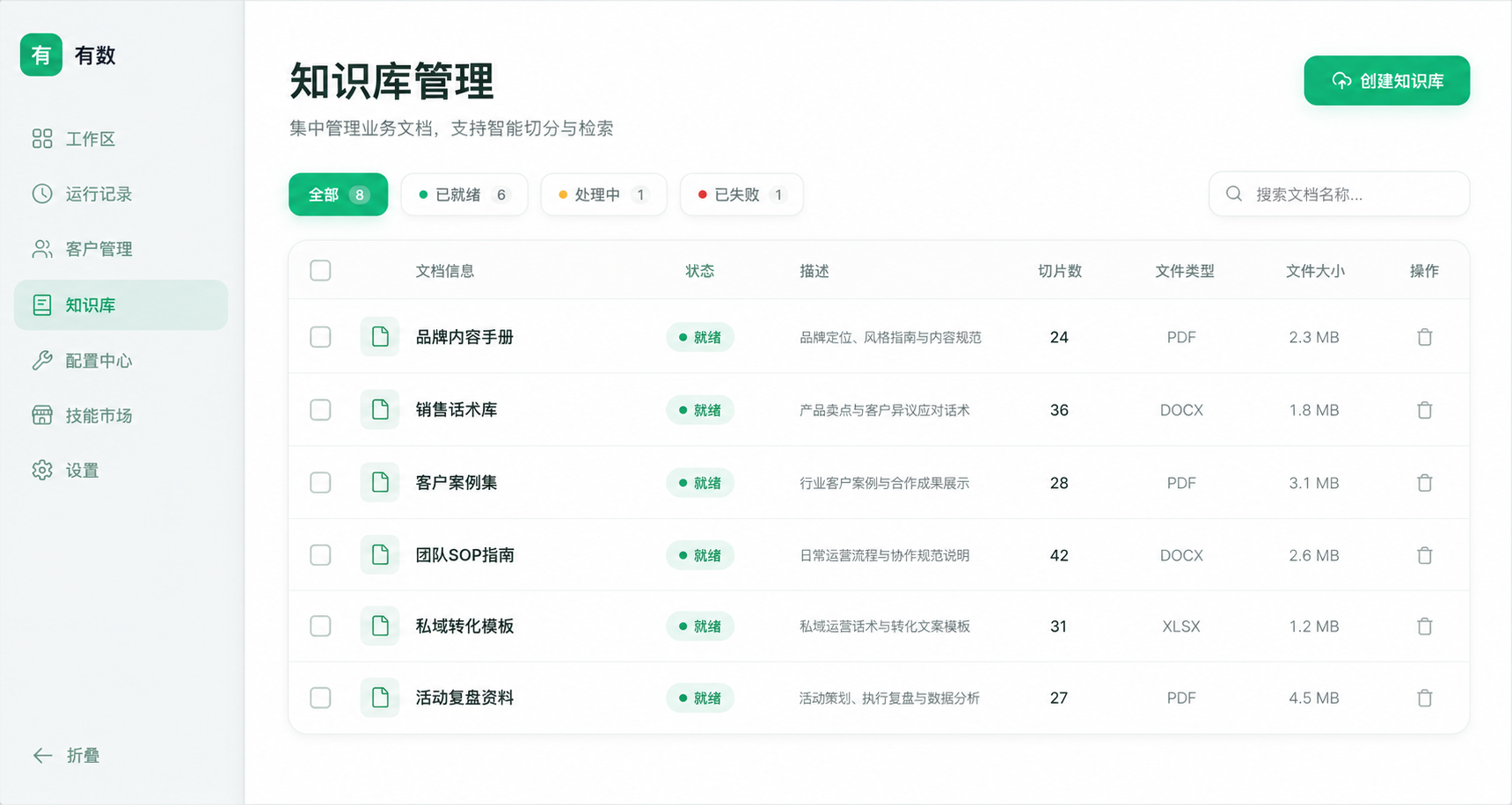Check the 活动复盘资料 row checkbox
The image size is (1512, 805).
coord(320,698)
